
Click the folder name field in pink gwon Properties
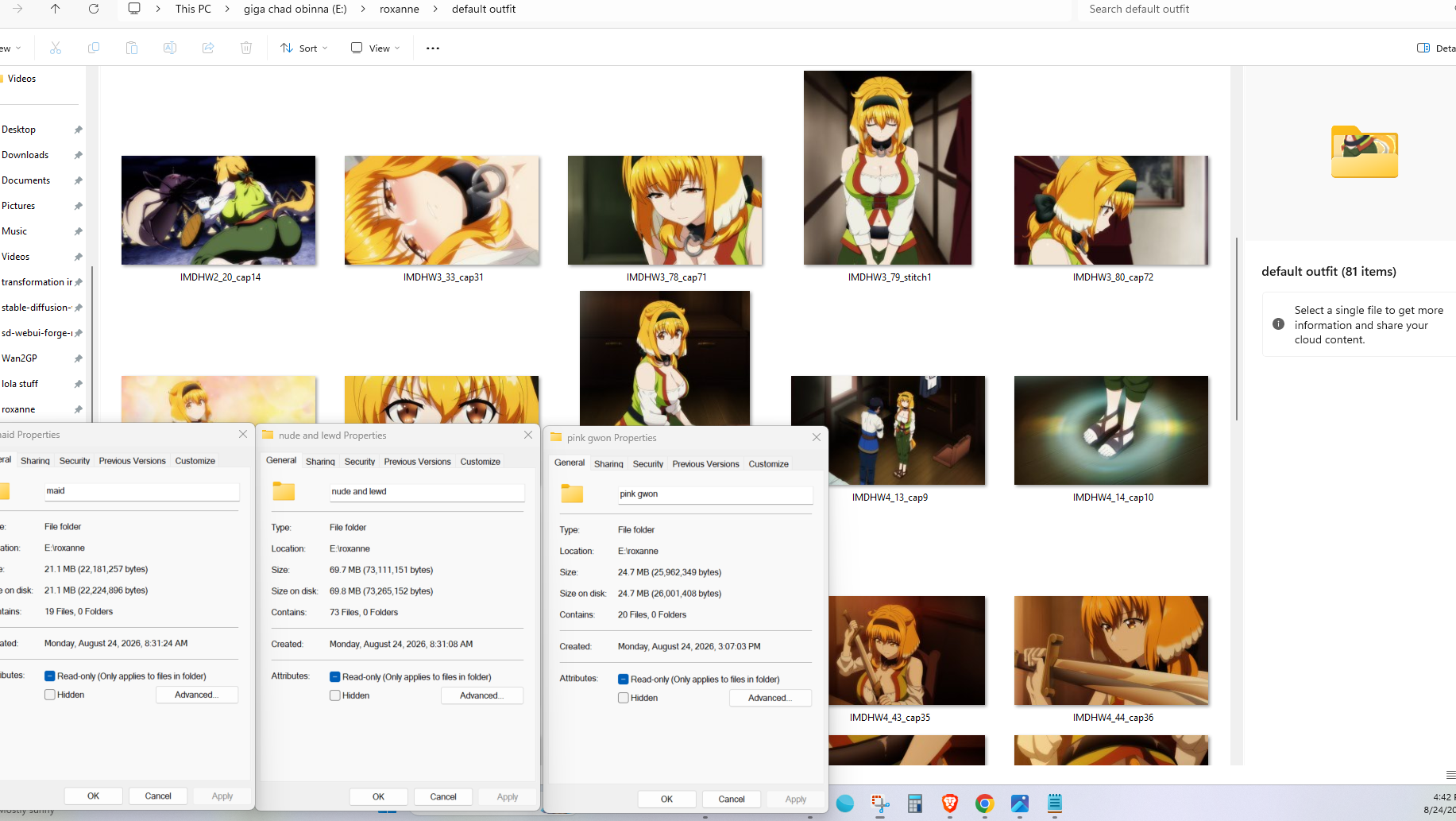point(715,494)
